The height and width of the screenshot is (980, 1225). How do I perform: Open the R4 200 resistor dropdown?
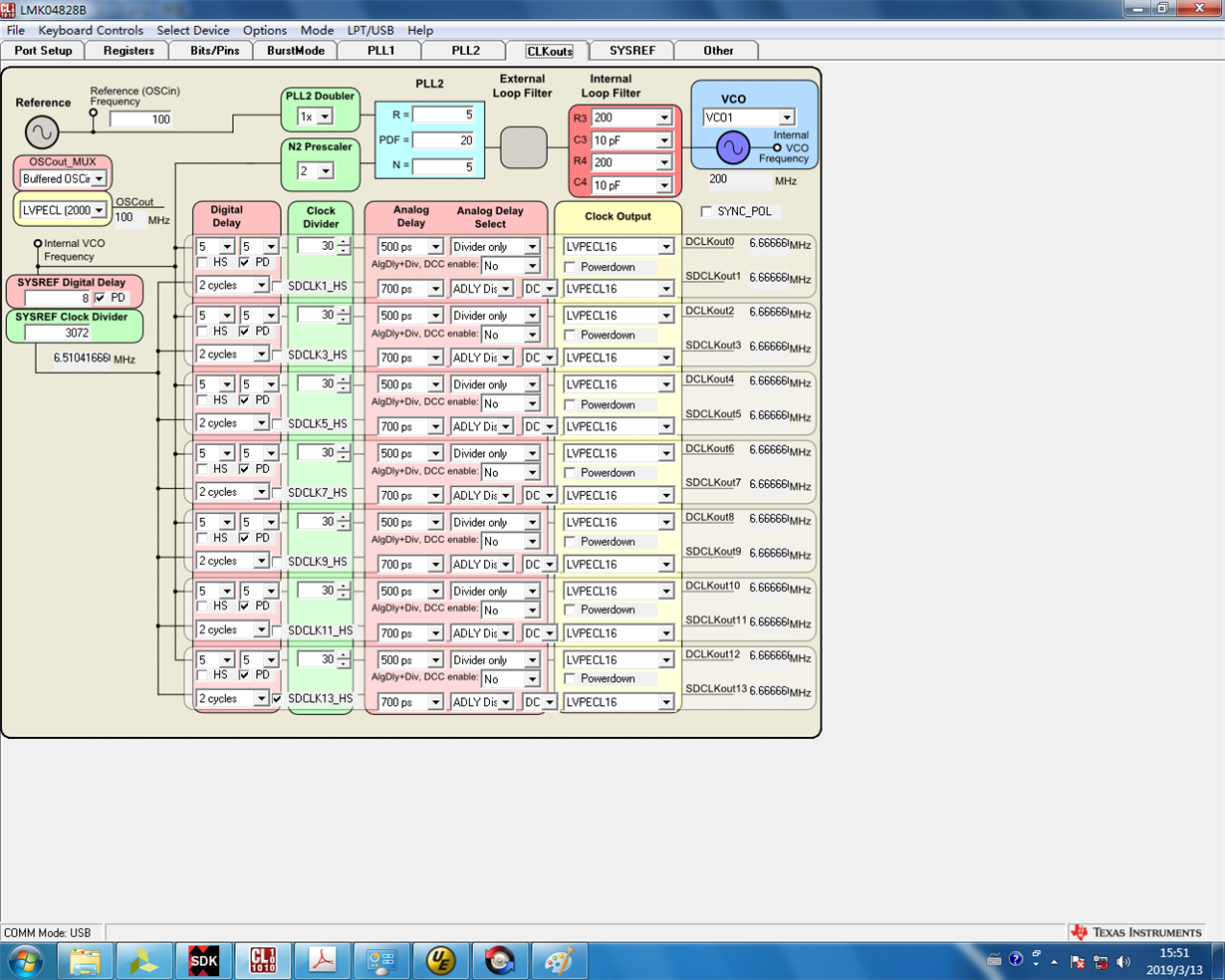[663, 162]
